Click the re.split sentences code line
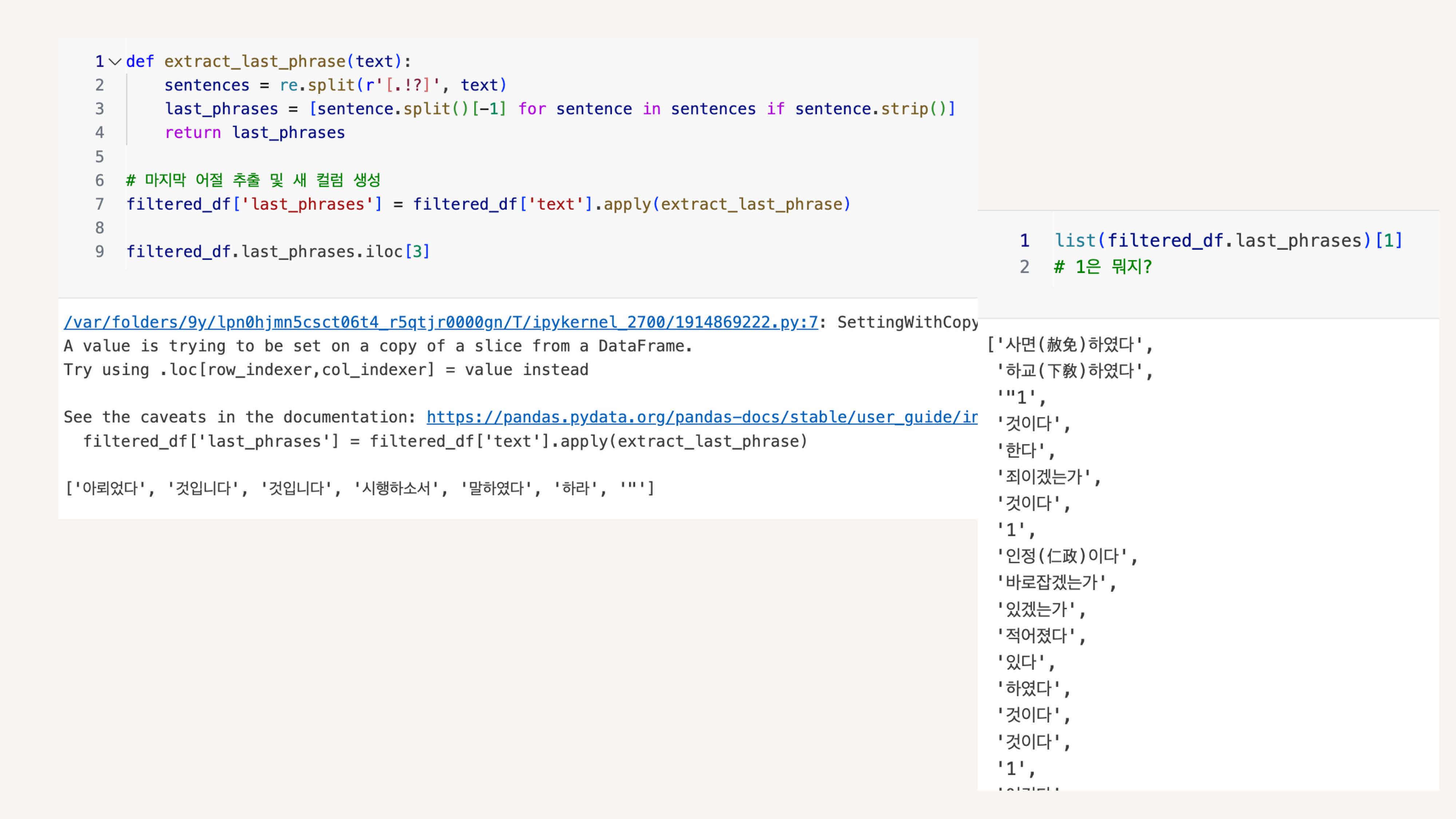1456x819 pixels. tap(335, 85)
